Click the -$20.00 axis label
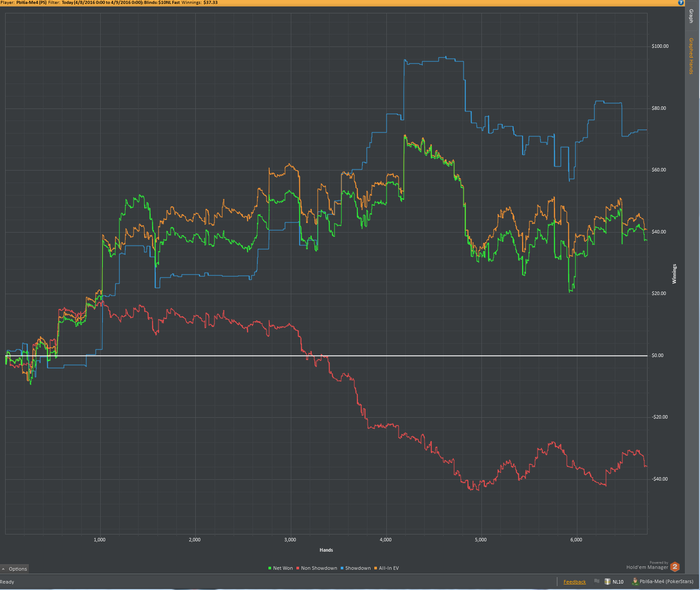This screenshot has width=700, height=590. (660, 417)
